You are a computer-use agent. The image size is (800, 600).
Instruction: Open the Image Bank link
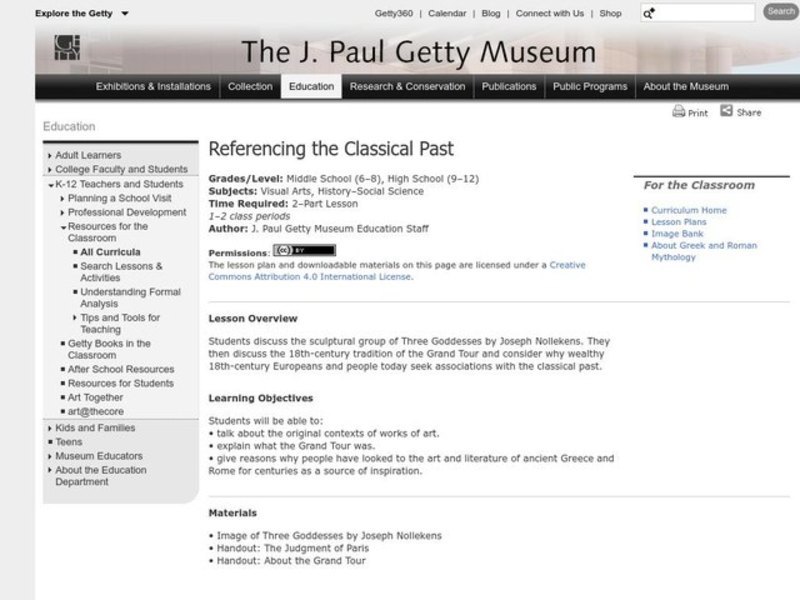click(676, 233)
